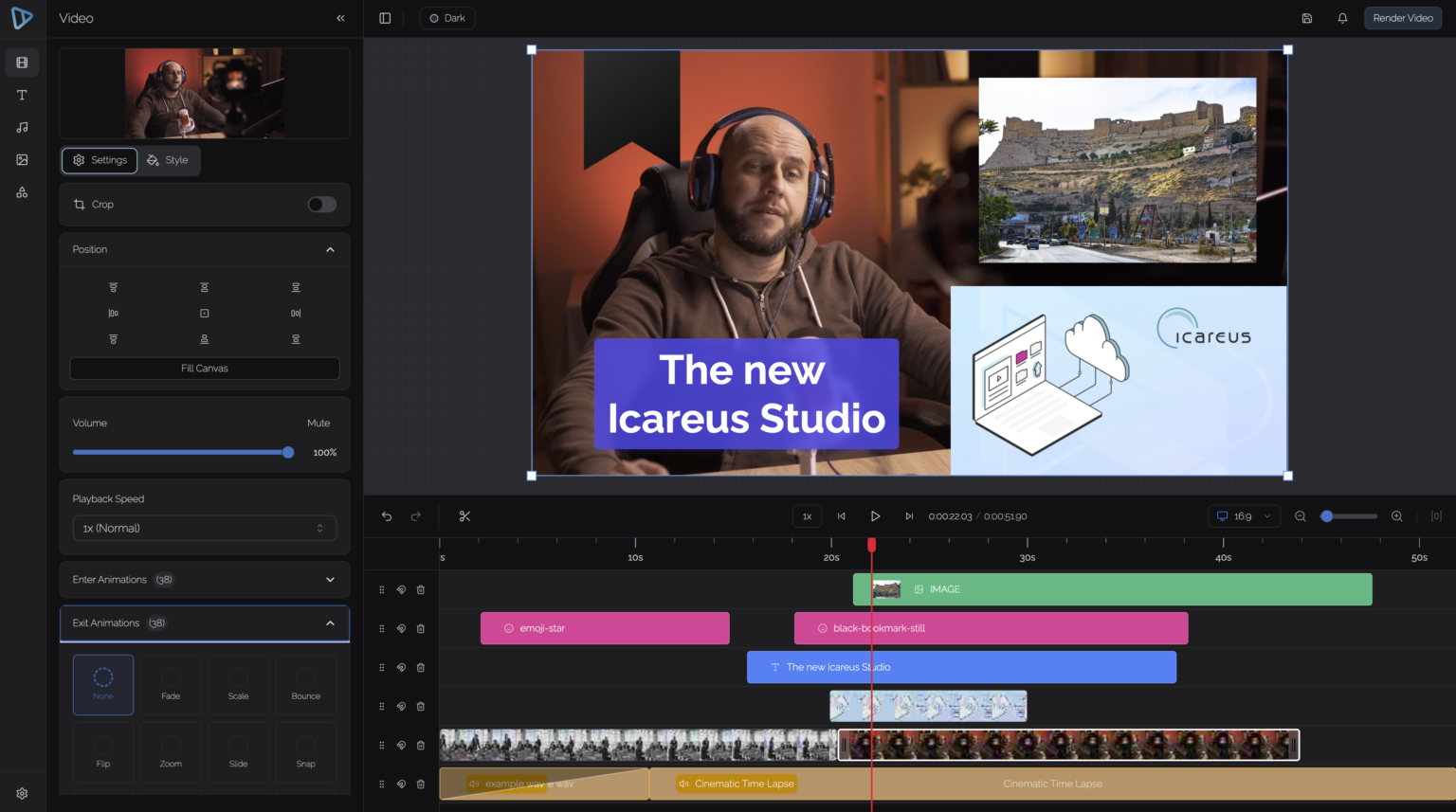The height and width of the screenshot is (812, 1456).
Task: Choose the Bounce exit animation
Action: pos(305,684)
